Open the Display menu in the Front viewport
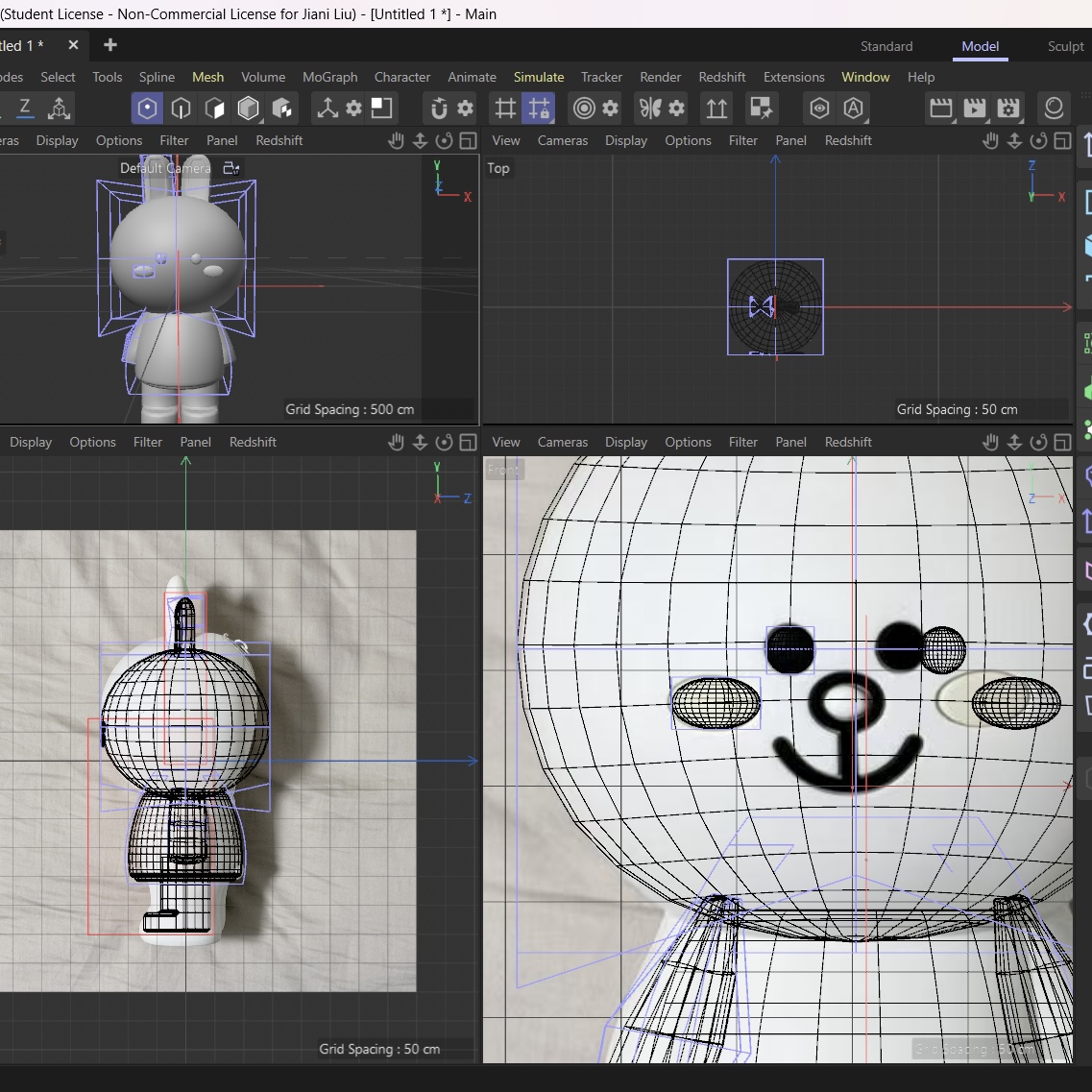This screenshot has height=1092, width=1092. click(626, 442)
